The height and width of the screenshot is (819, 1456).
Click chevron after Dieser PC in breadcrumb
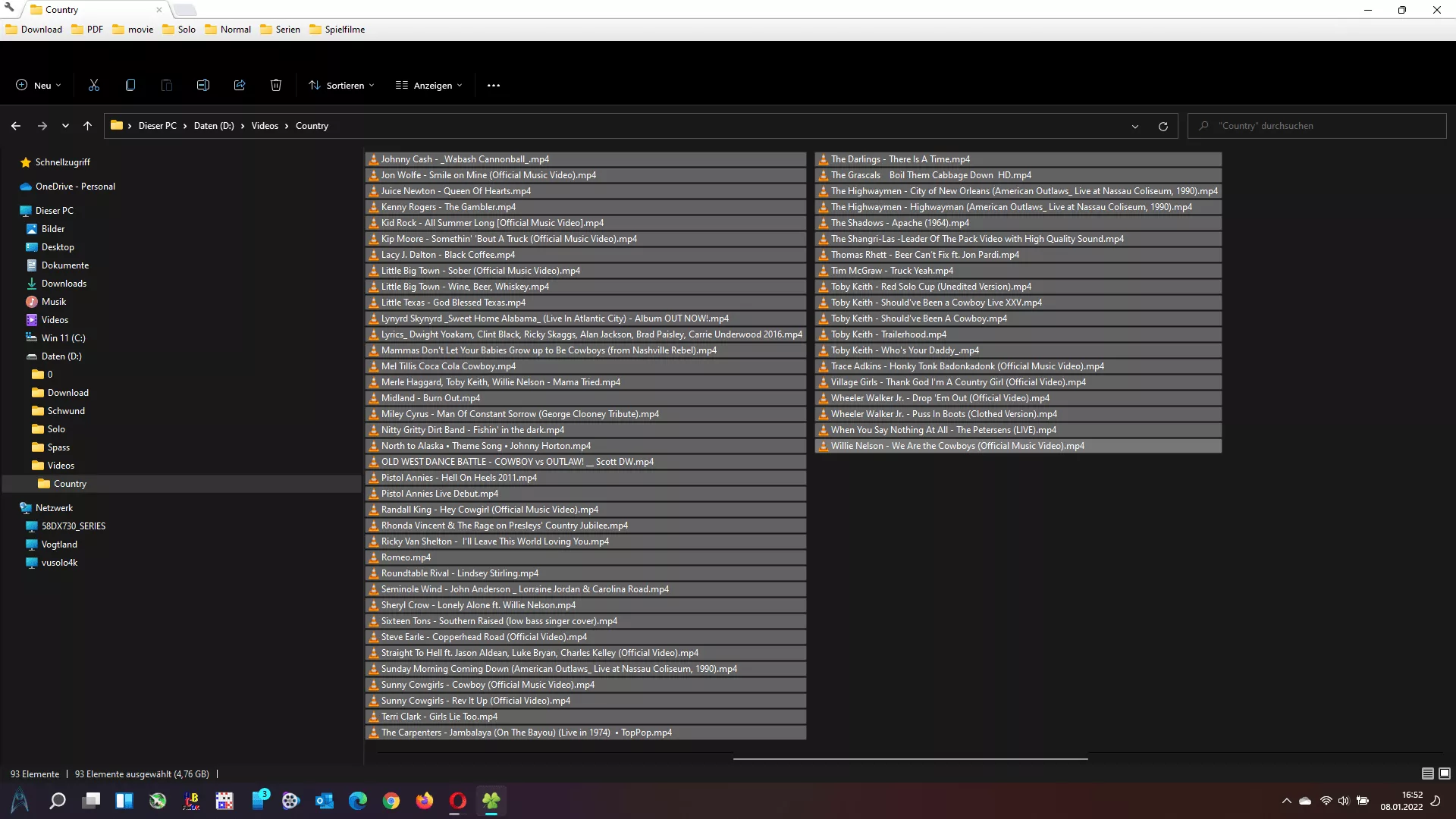[x=184, y=126]
